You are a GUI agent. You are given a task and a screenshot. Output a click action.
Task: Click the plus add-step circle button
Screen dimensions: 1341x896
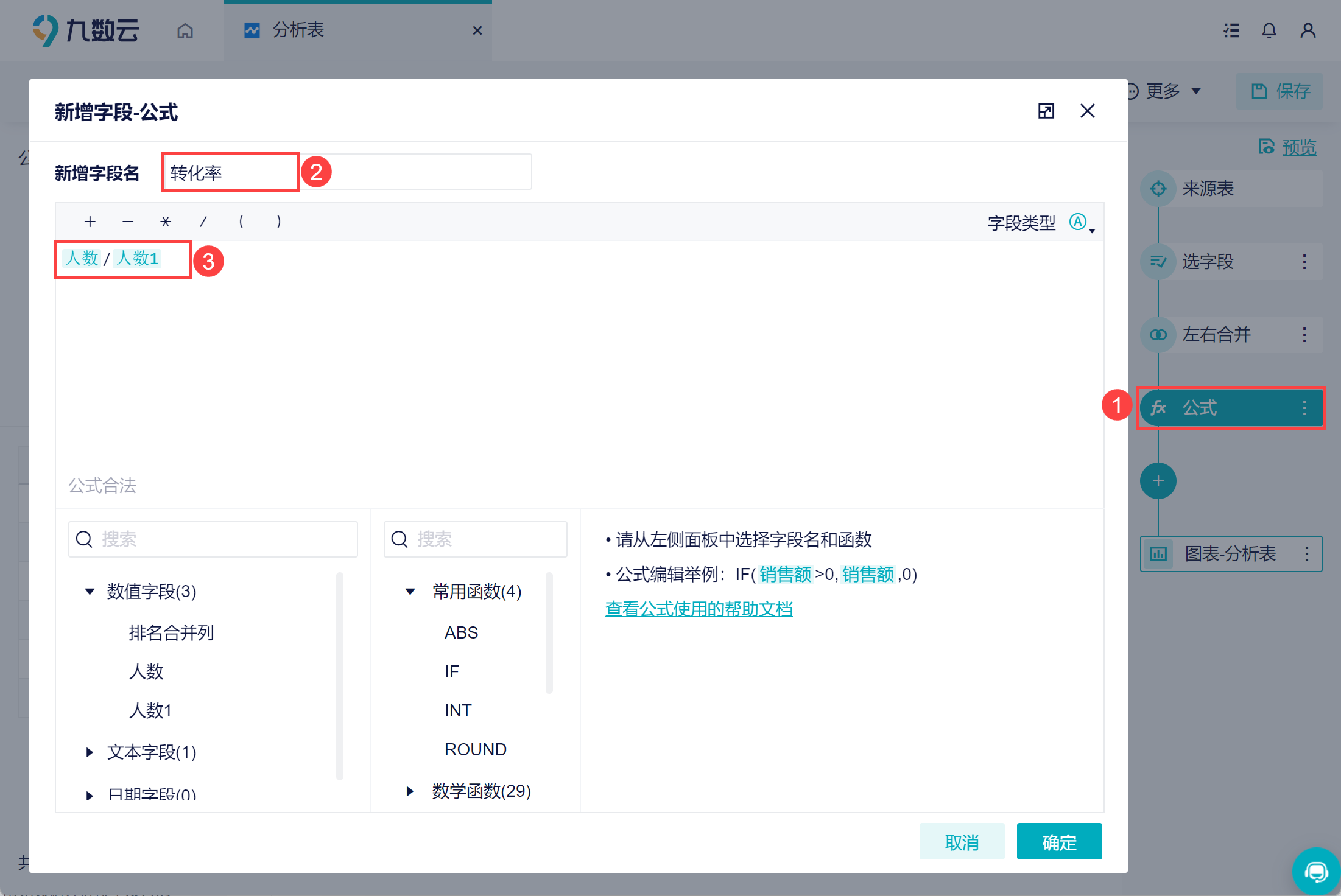click(x=1158, y=481)
